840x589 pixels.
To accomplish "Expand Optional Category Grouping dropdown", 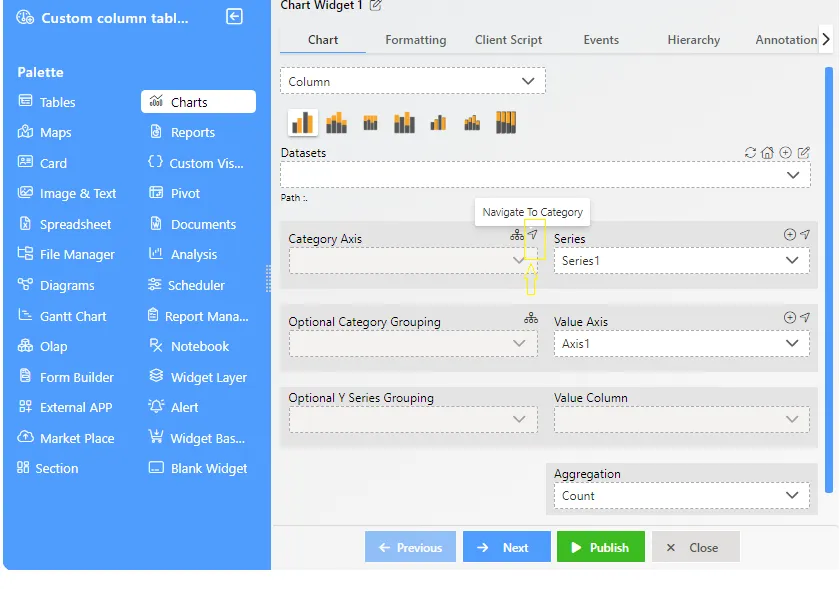I will pos(412,344).
